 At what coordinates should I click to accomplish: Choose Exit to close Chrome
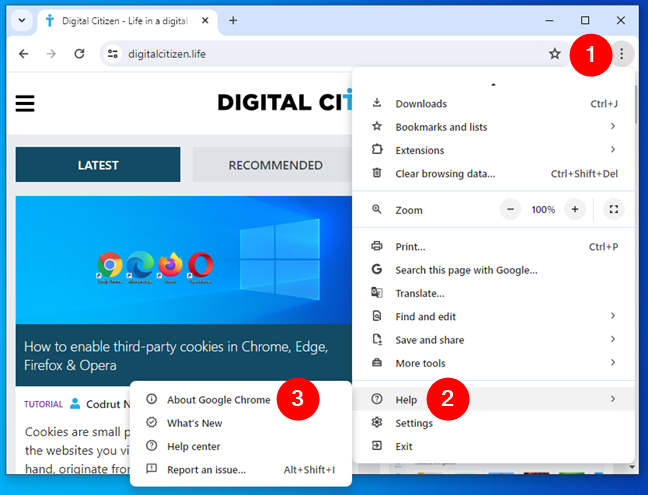(x=494, y=446)
